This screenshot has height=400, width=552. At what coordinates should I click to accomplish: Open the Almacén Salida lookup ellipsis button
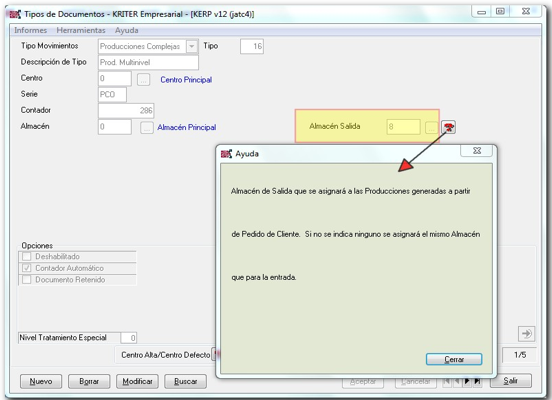coord(431,127)
